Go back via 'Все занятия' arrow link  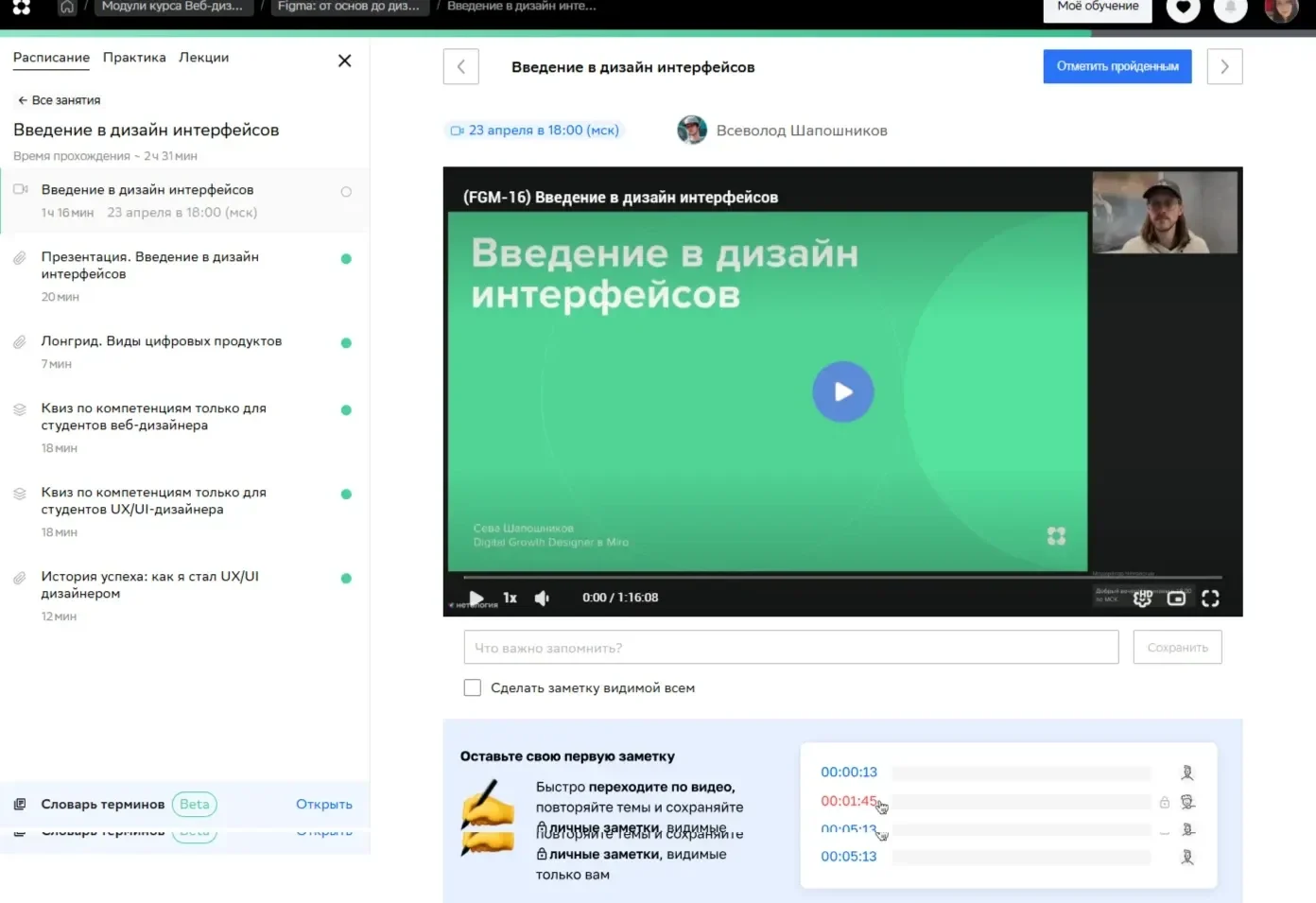[x=59, y=100]
